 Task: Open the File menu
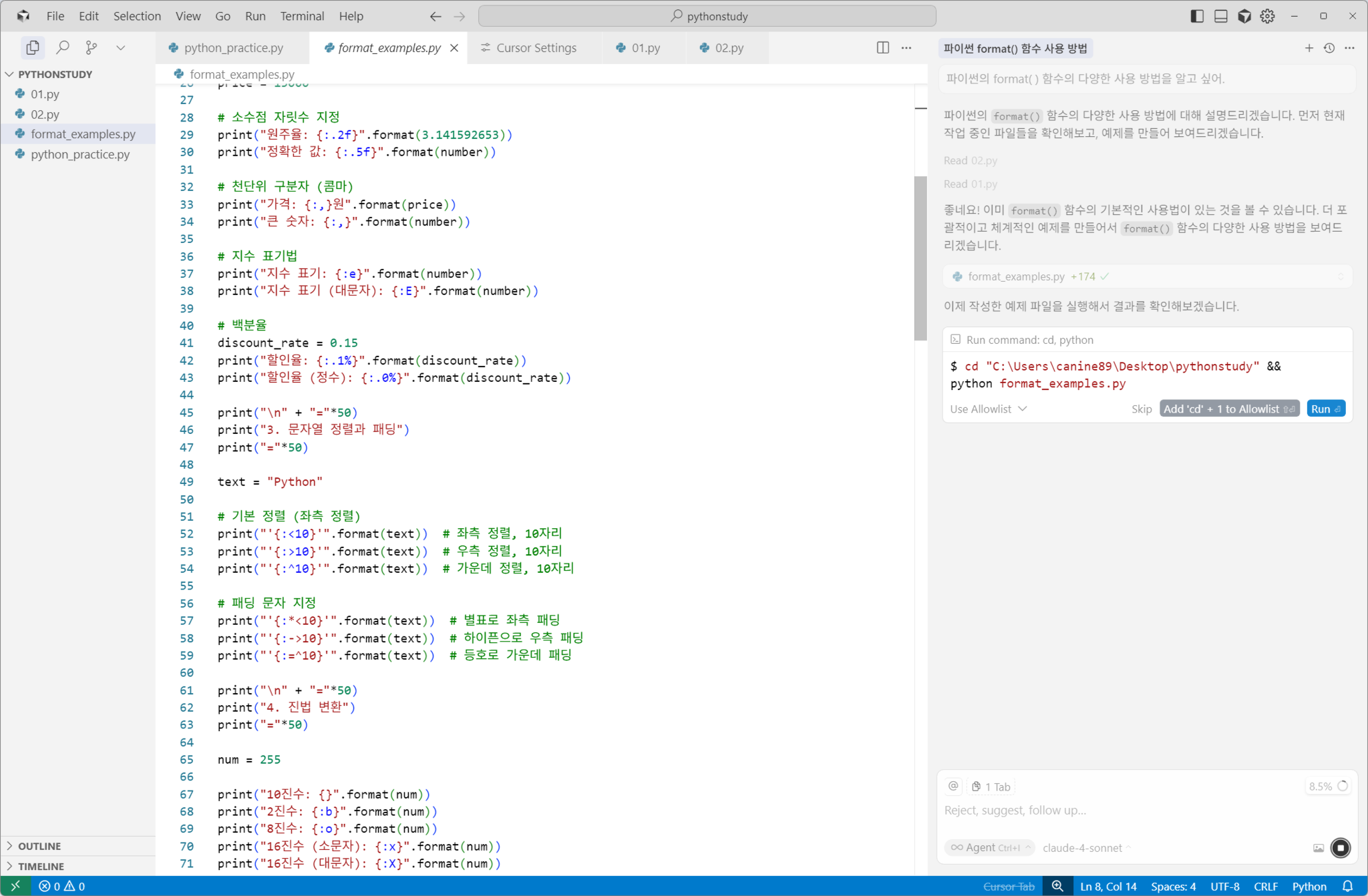coord(55,16)
